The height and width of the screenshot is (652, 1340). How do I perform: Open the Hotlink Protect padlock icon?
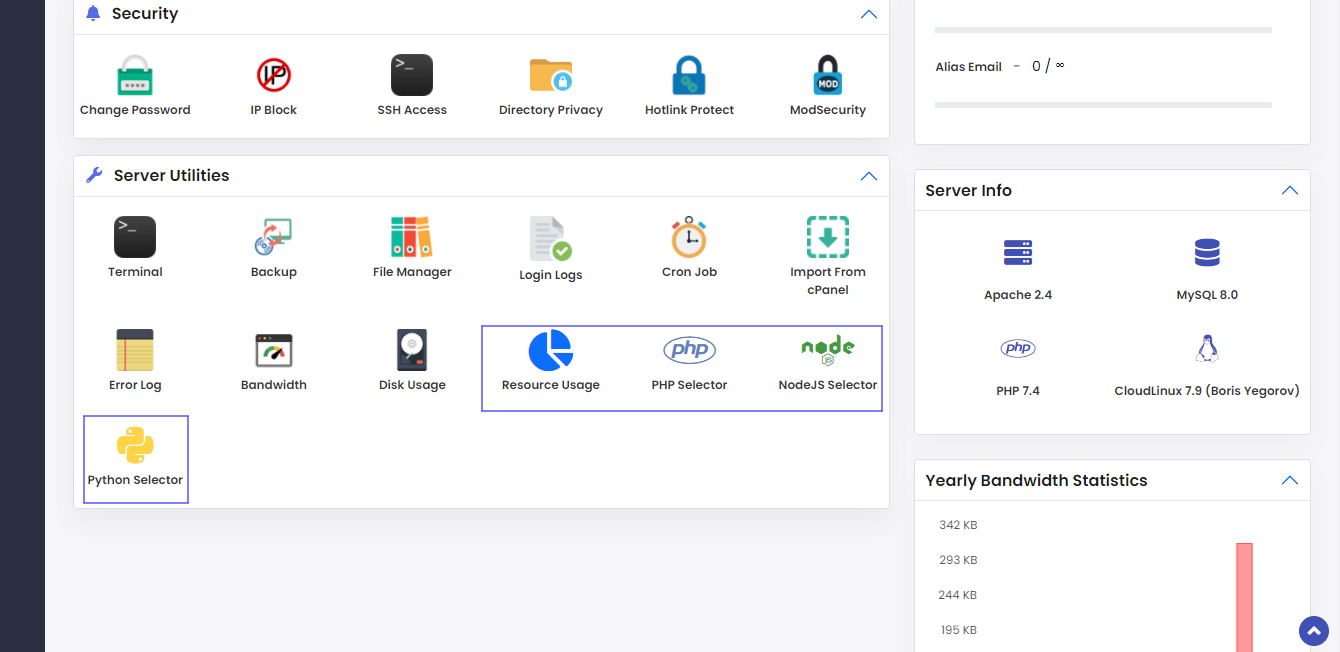689,76
